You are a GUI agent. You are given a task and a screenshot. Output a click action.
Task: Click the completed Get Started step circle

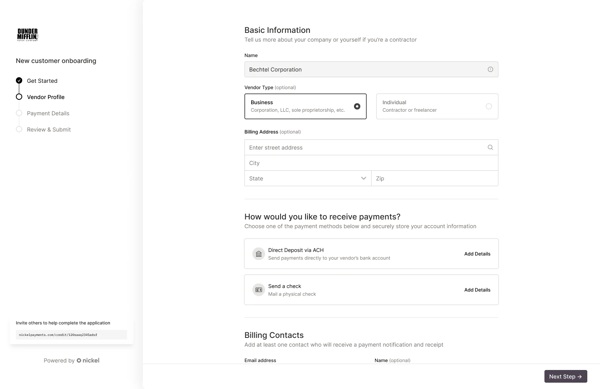pyautogui.click(x=19, y=80)
